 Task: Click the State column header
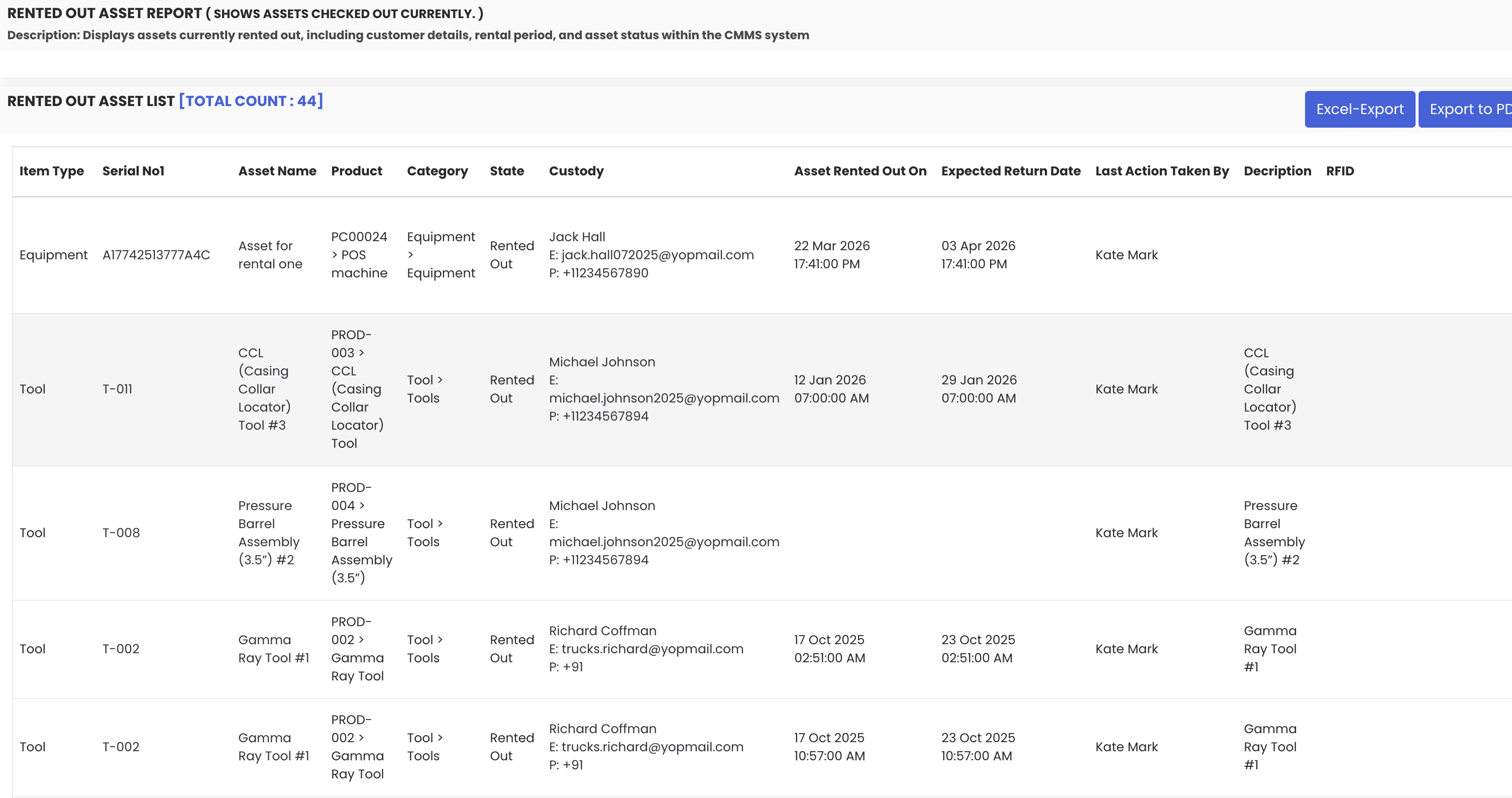506,171
